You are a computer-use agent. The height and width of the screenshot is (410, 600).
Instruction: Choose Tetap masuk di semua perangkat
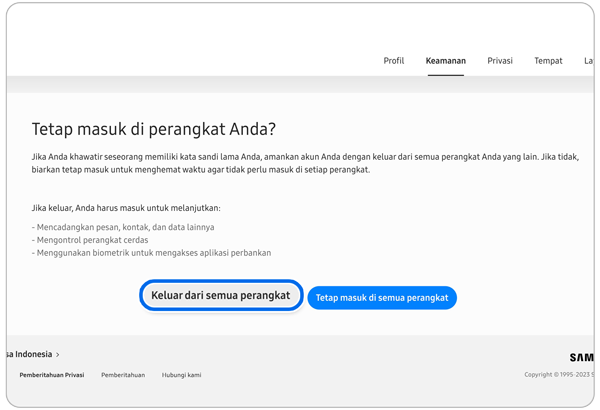(382, 298)
